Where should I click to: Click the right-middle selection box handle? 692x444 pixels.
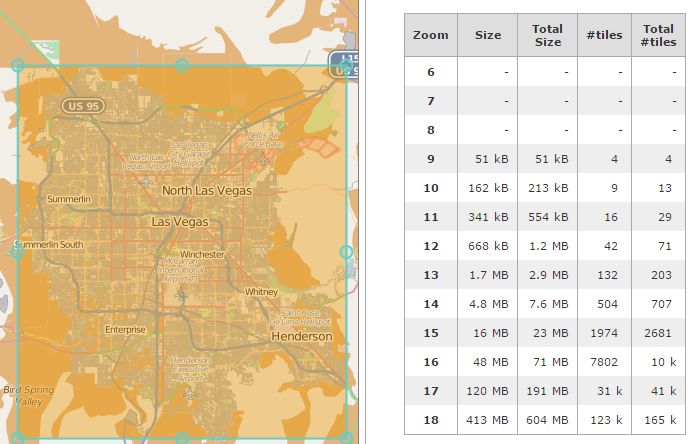click(347, 252)
